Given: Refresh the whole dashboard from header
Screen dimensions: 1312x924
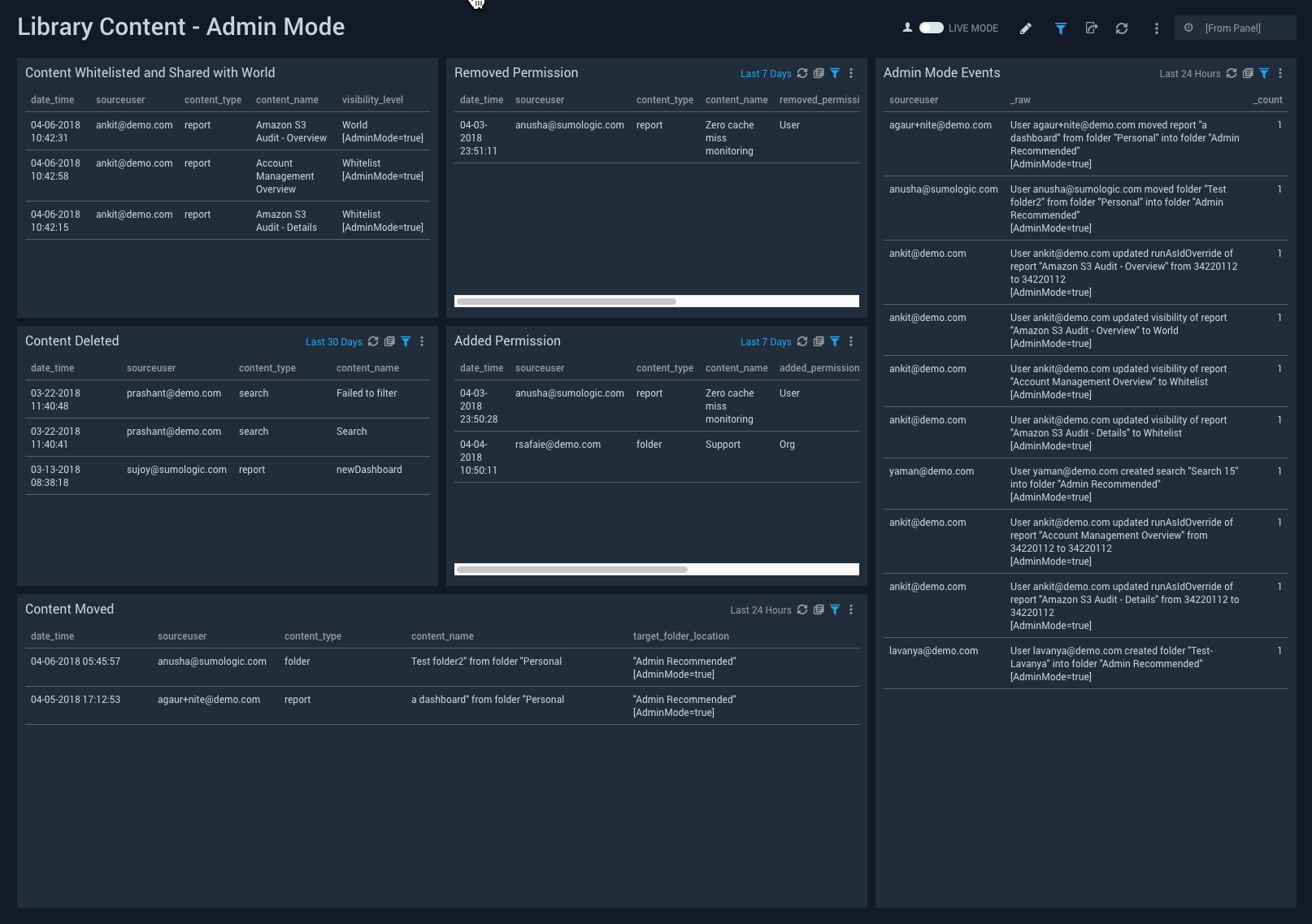Looking at the screenshot, I should (x=1122, y=28).
